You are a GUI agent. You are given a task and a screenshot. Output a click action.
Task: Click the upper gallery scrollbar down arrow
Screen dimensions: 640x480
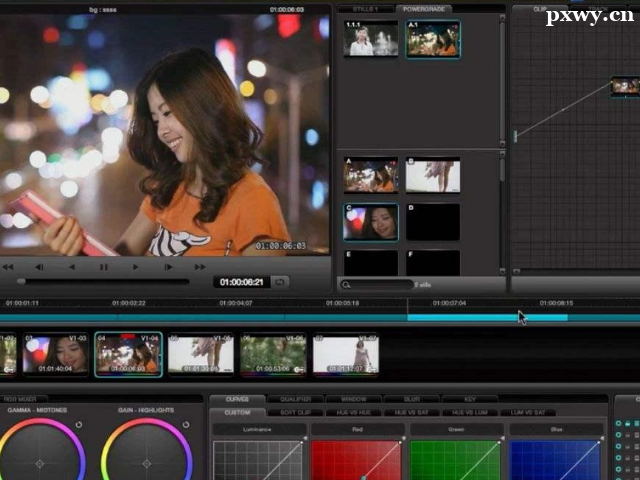[502, 144]
